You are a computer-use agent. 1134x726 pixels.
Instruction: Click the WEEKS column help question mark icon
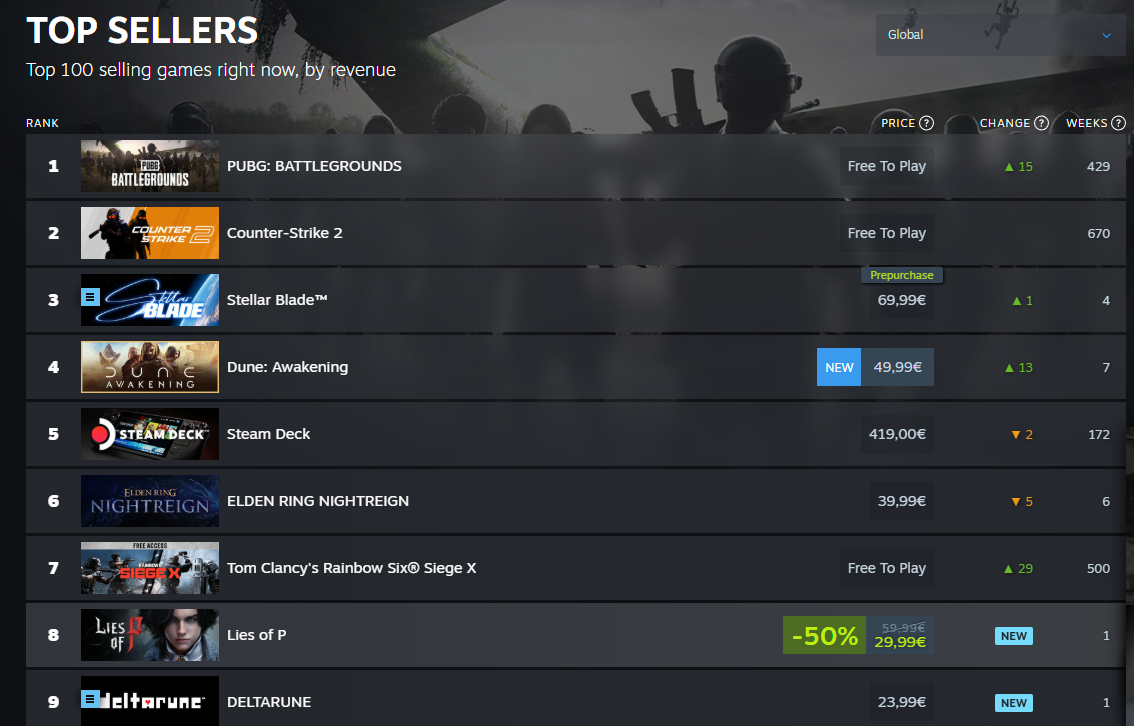(x=1118, y=123)
